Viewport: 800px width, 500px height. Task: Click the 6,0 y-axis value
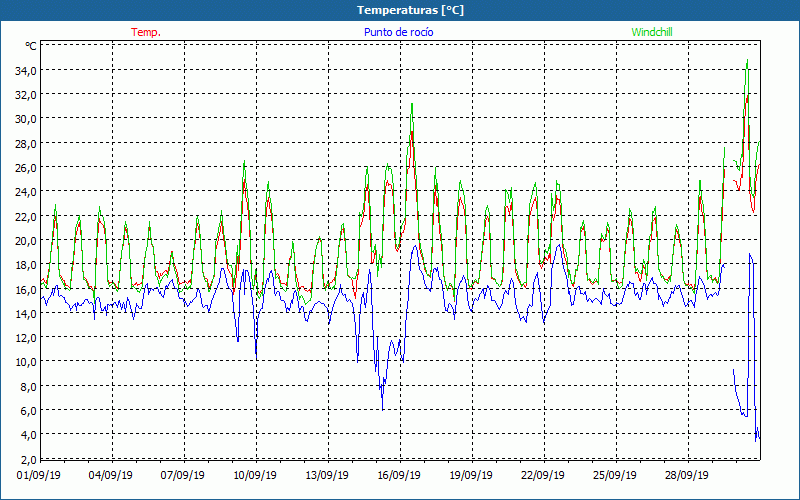click(x=28, y=411)
